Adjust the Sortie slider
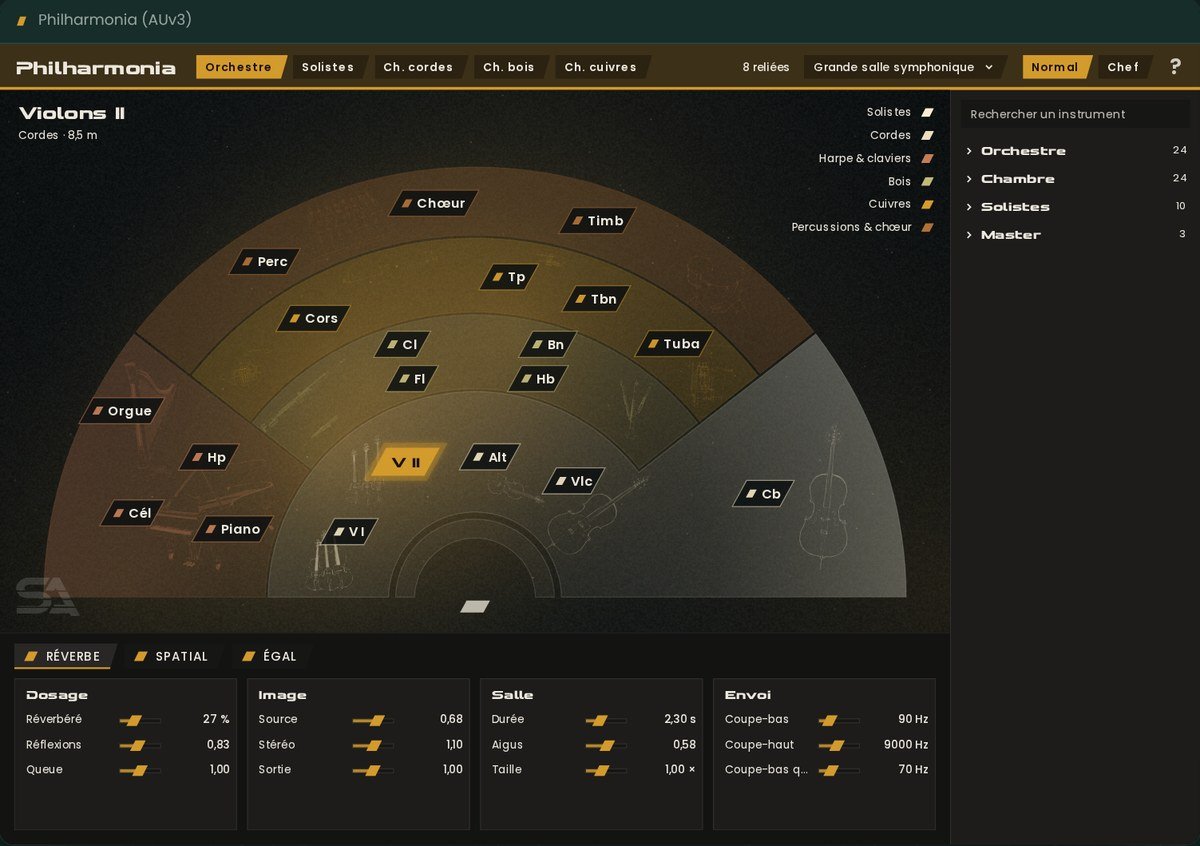This screenshot has width=1200, height=846. pos(373,770)
